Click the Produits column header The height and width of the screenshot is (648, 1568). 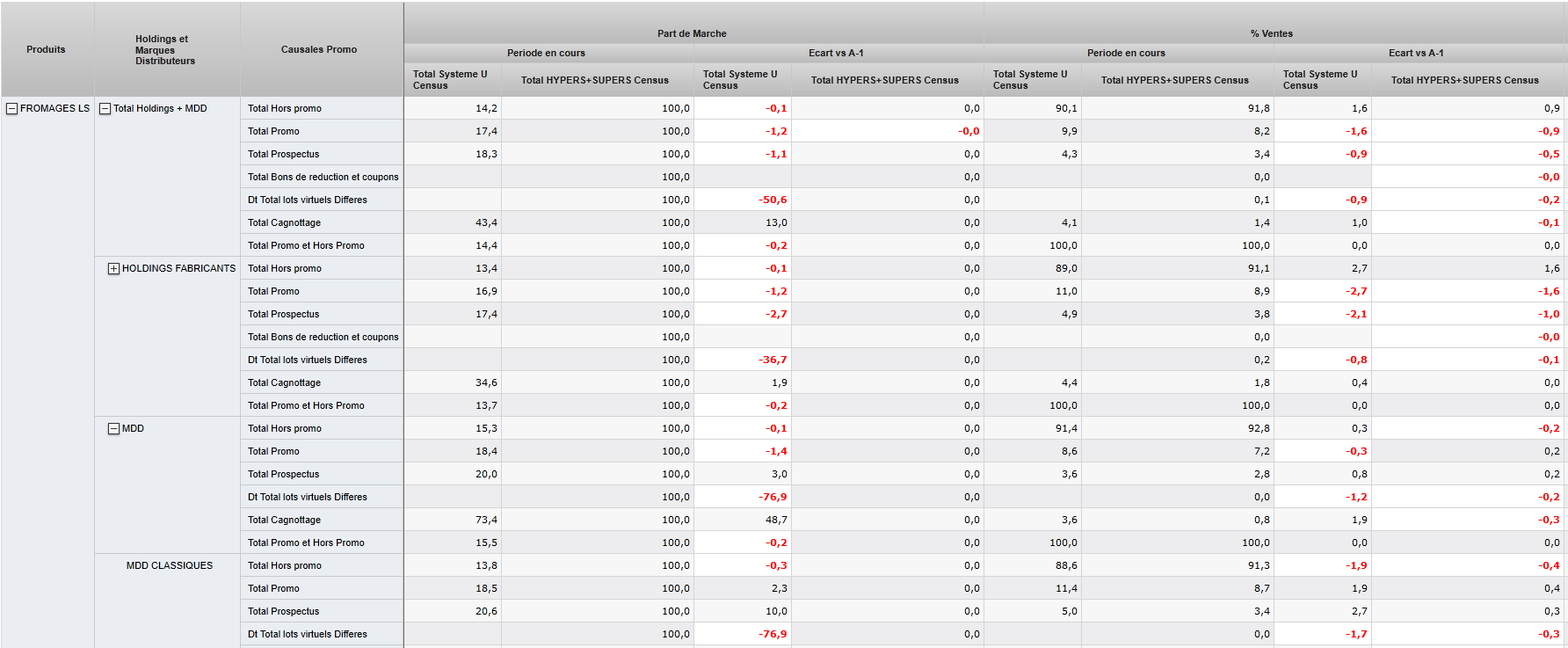[x=46, y=49]
